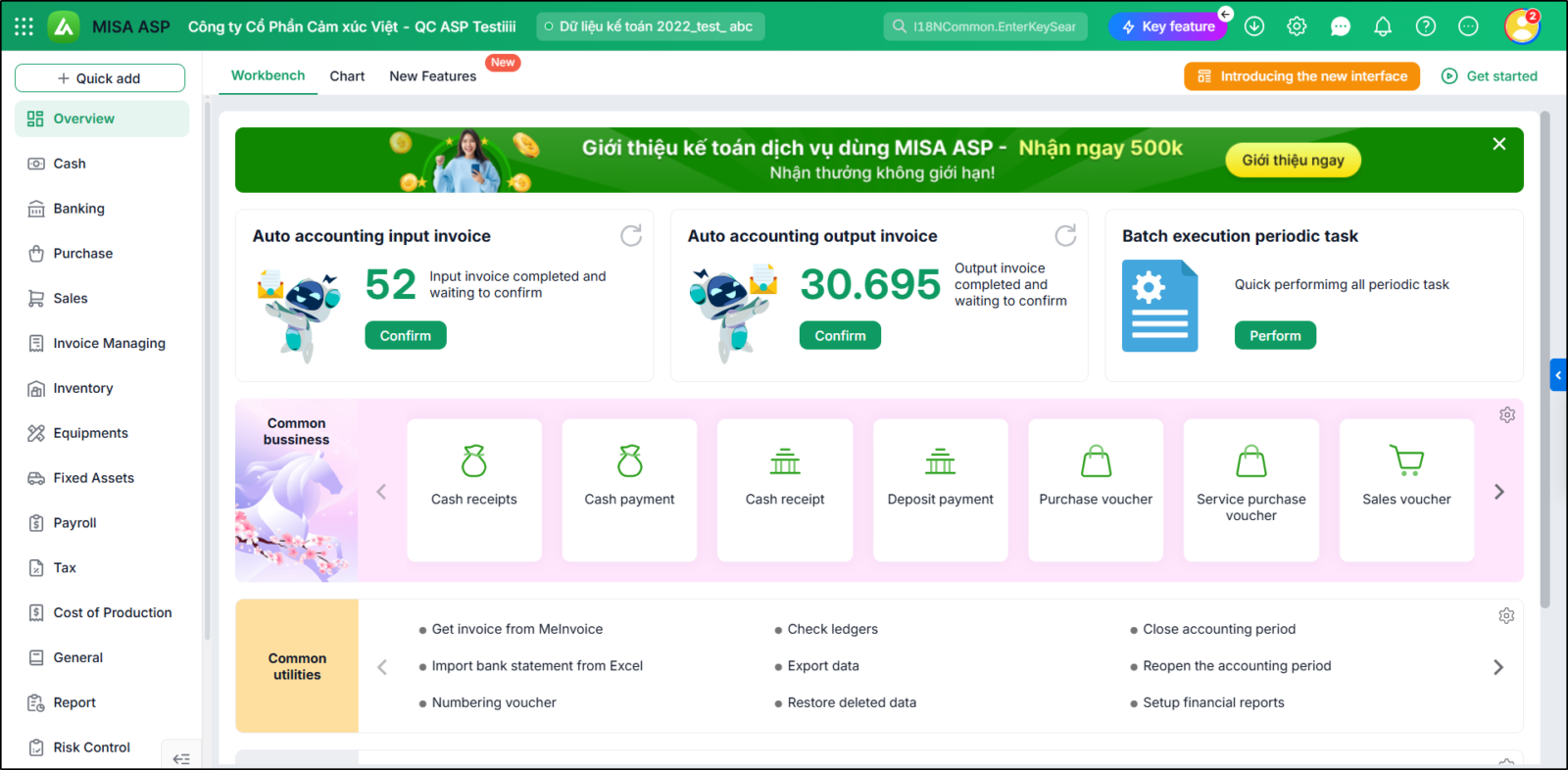Open Common utilities settings gear
The width and height of the screenshot is (1568, 770).
pos(1506,616)
